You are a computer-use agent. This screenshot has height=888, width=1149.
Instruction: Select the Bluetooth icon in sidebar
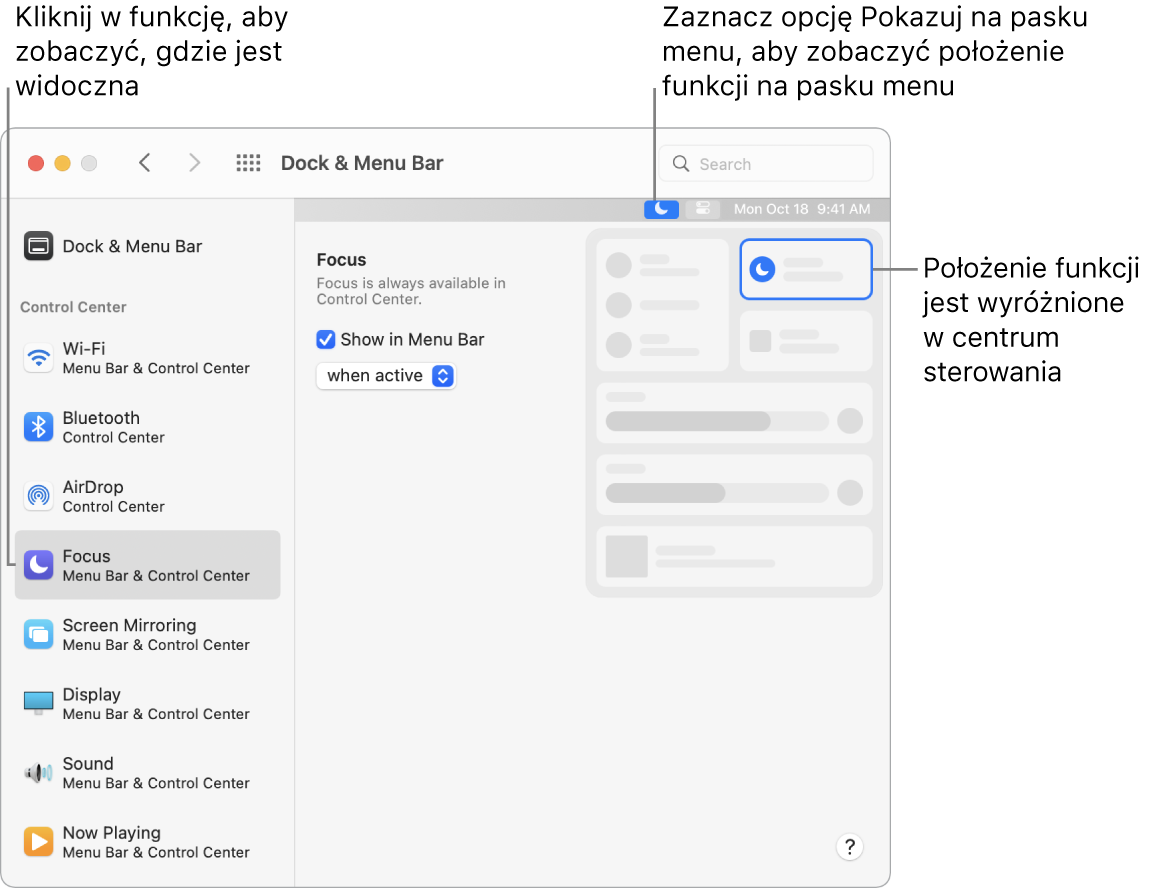(38, 427)
